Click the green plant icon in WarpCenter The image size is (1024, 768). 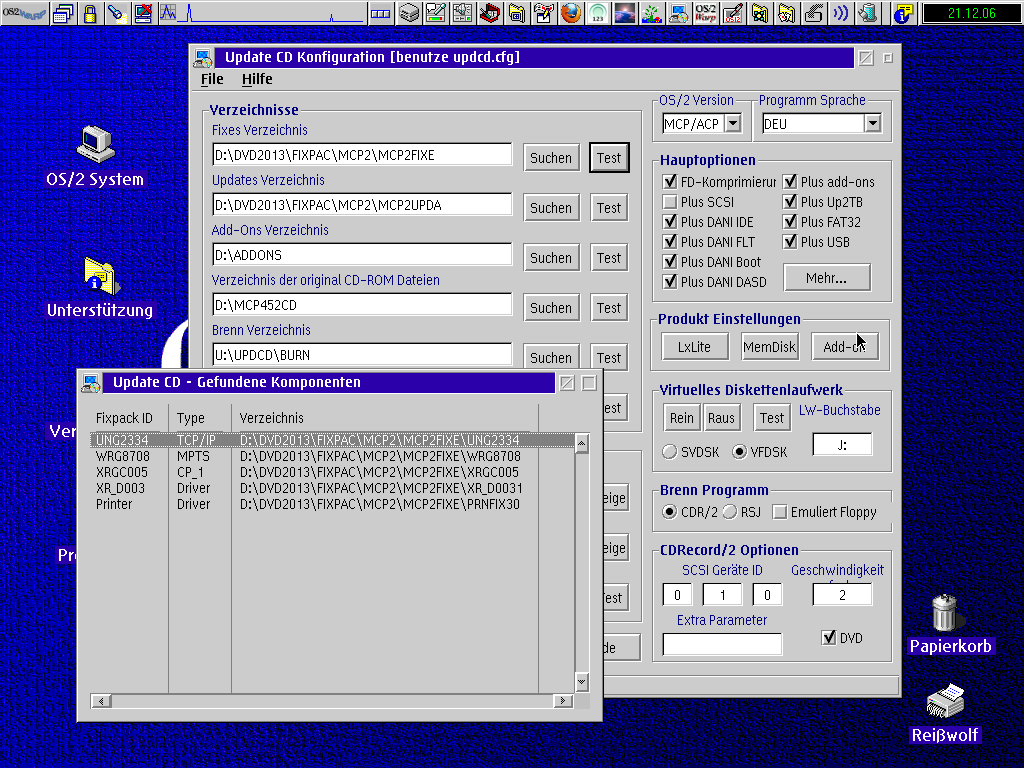(651, 13)
